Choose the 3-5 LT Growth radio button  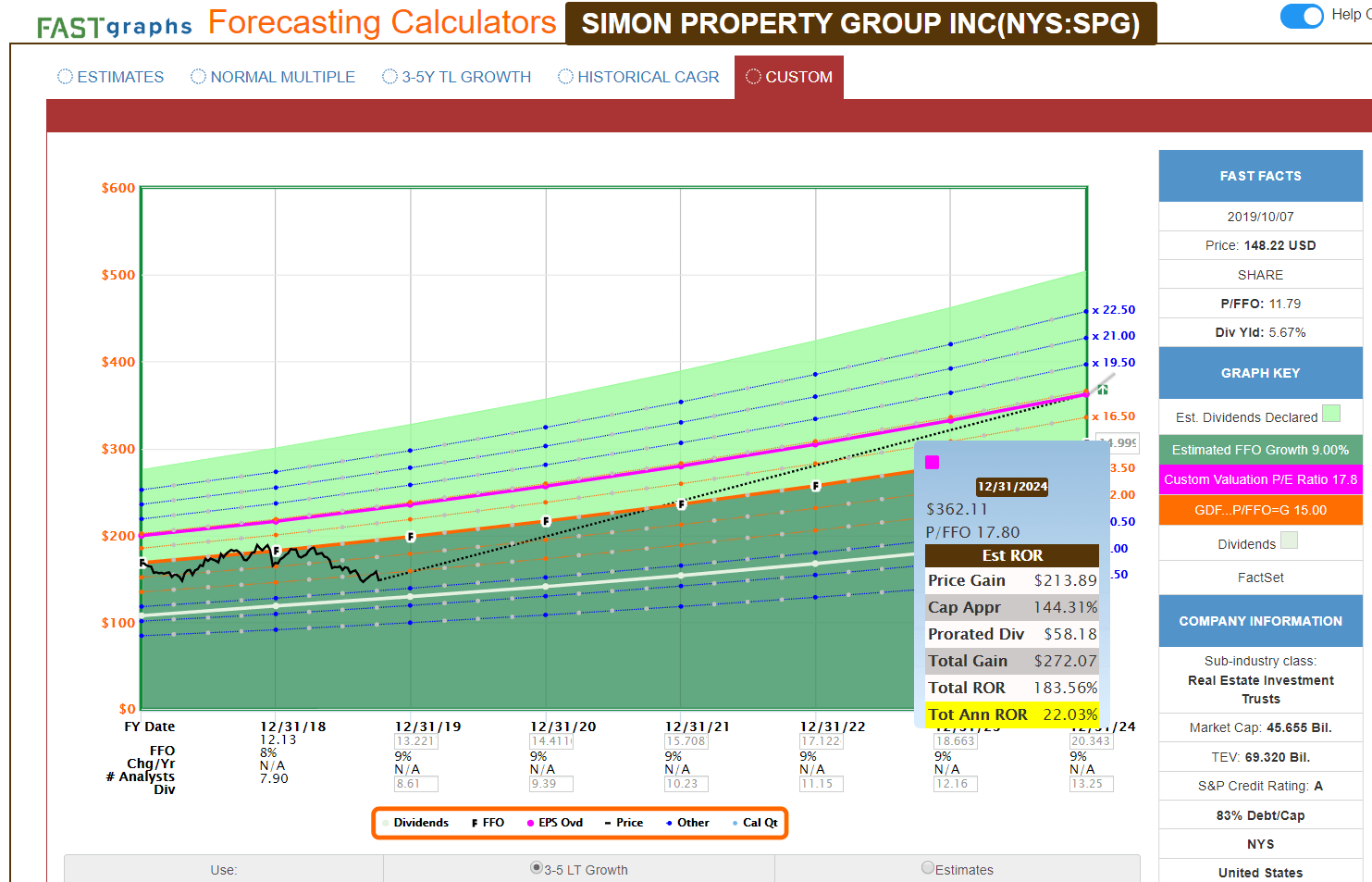point(536,868)
